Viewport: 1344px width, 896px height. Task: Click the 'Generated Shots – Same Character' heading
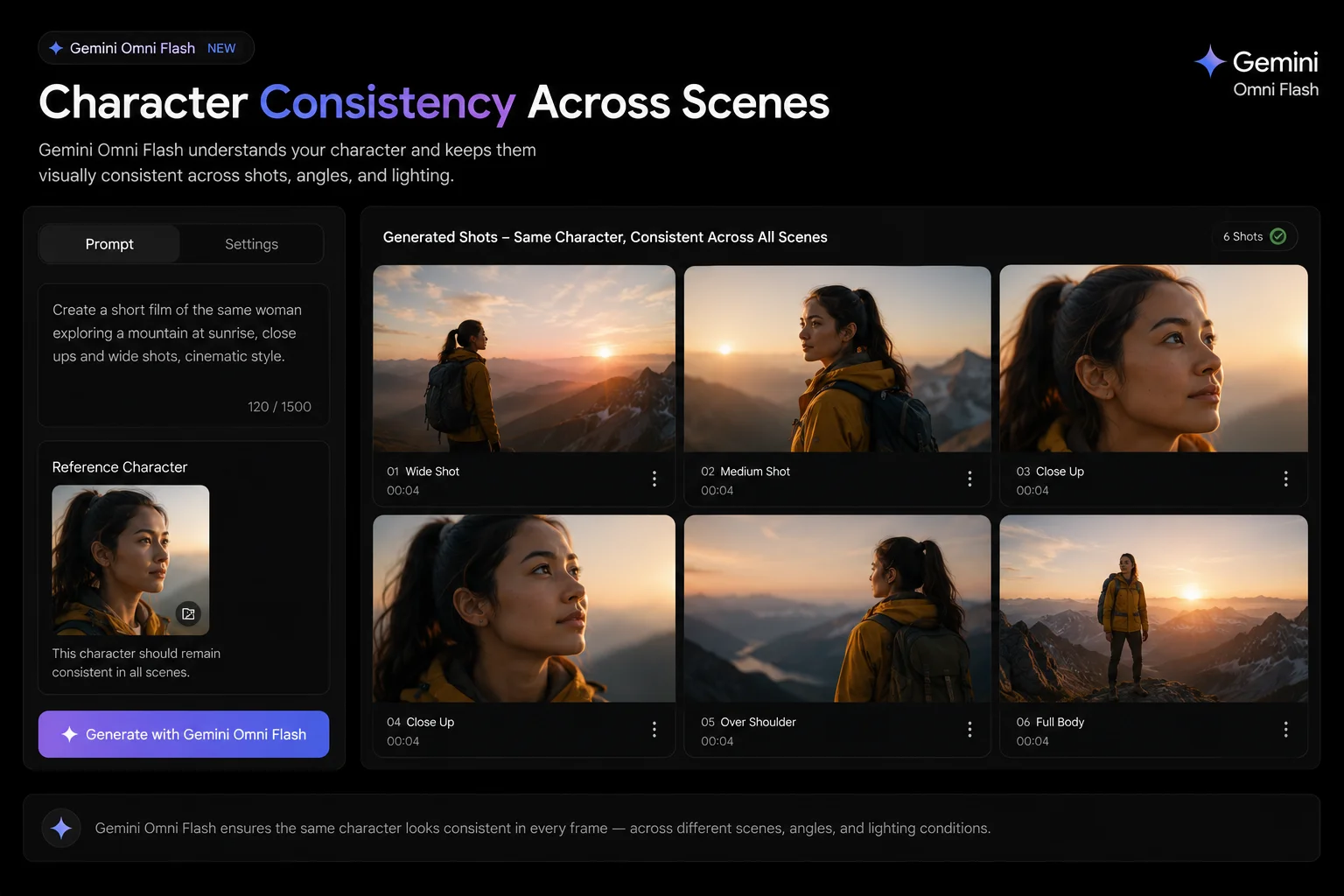[x=605, y=237]
